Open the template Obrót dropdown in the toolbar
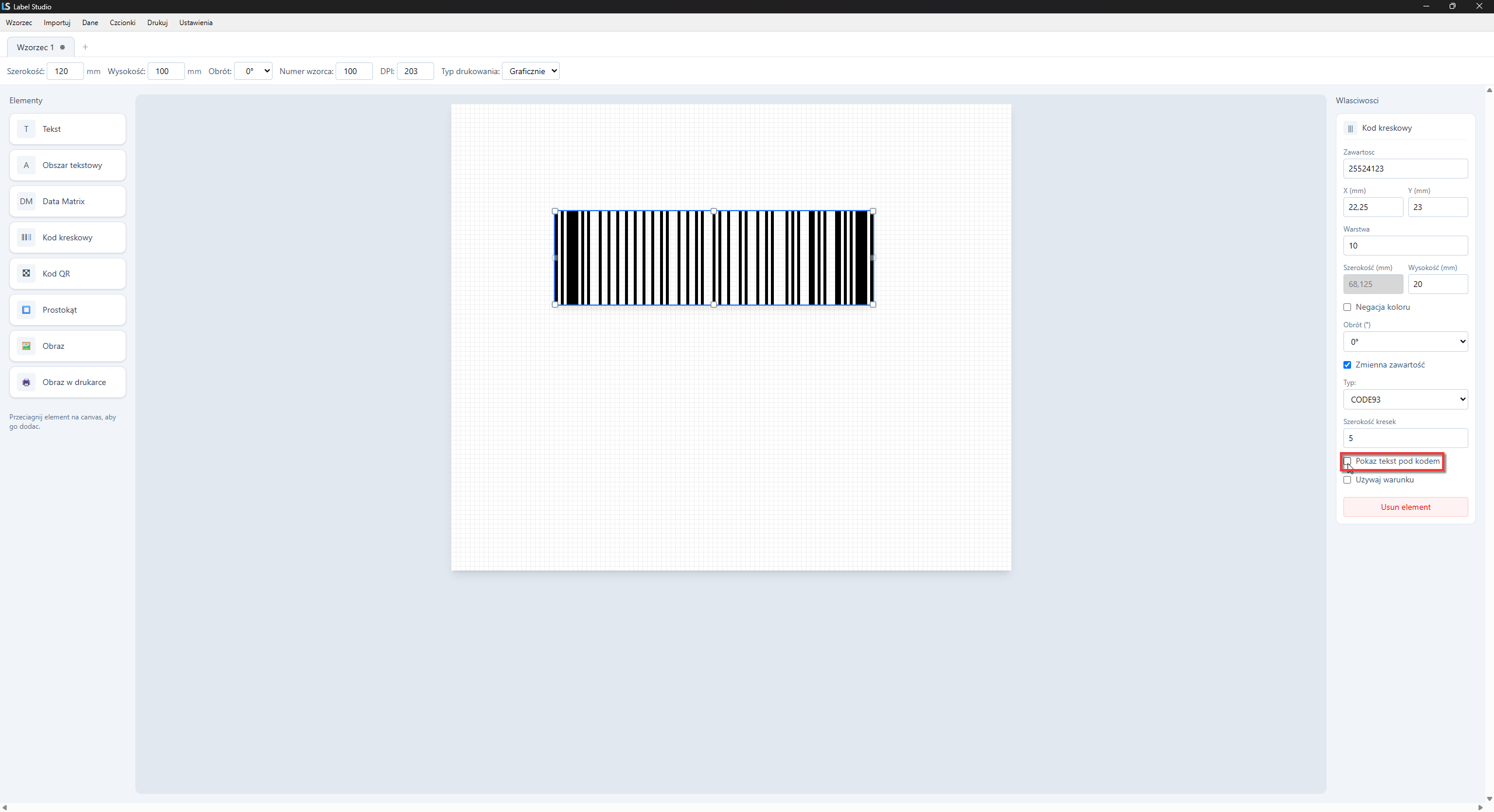Screen dimensions: 1494x812 pos(253,71)
